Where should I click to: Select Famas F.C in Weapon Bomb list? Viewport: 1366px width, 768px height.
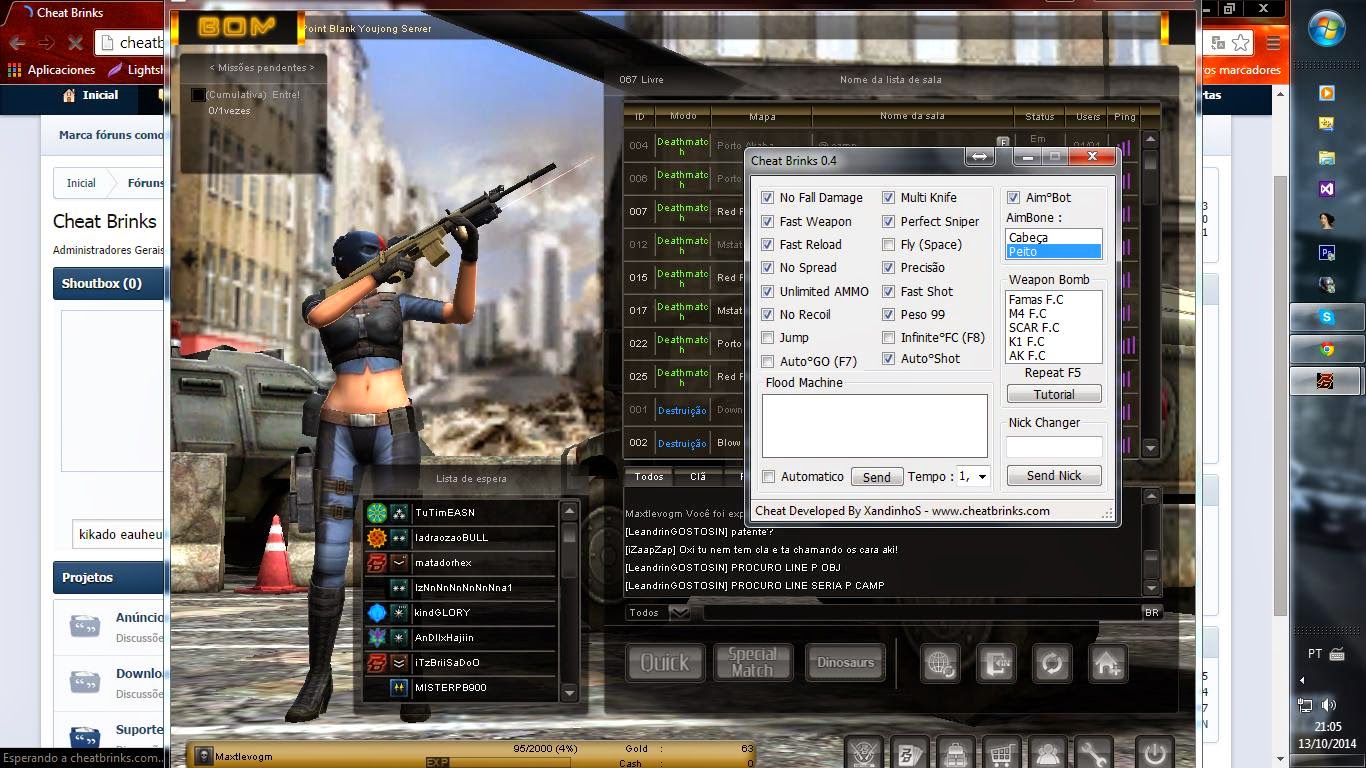1053,299
